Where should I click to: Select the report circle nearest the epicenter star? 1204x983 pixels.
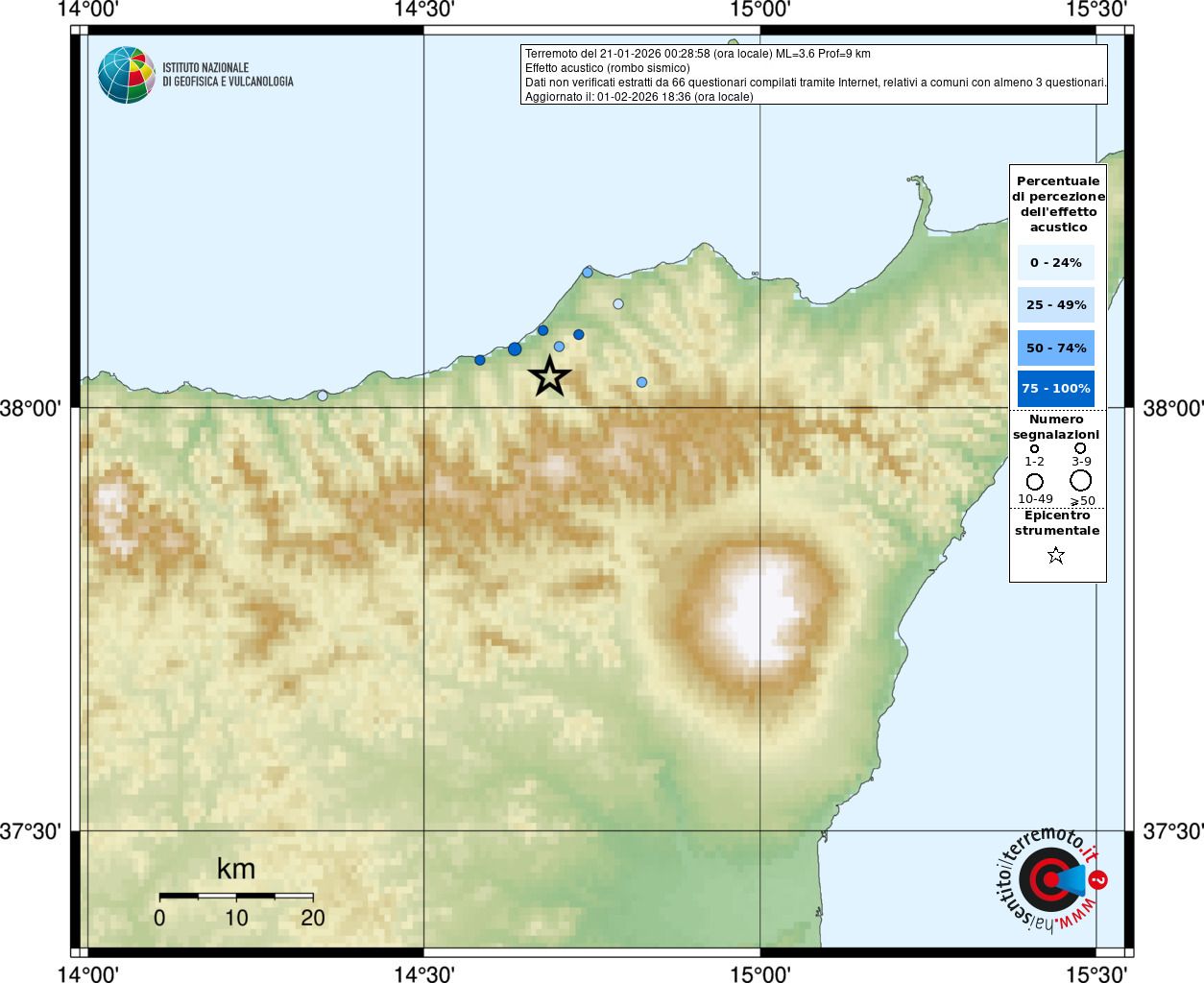[x=559, y=347]
